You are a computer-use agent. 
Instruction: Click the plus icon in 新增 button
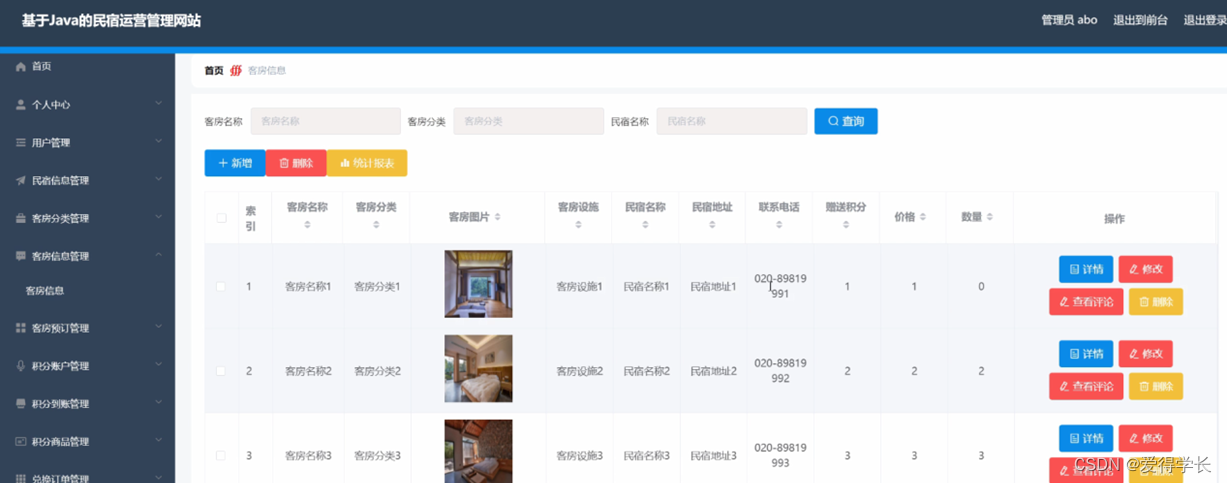[x=223, y=163]
